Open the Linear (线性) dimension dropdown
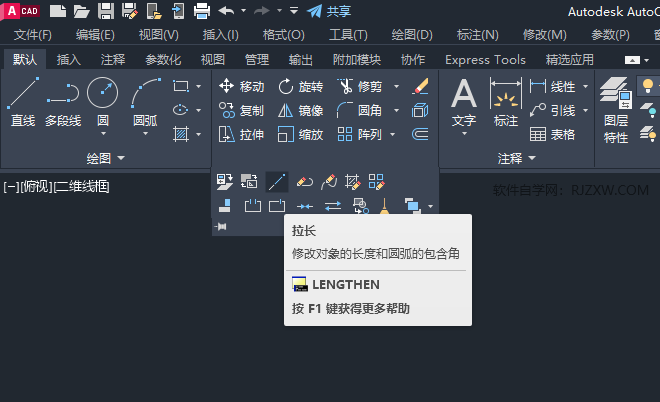 pos(585,86)
